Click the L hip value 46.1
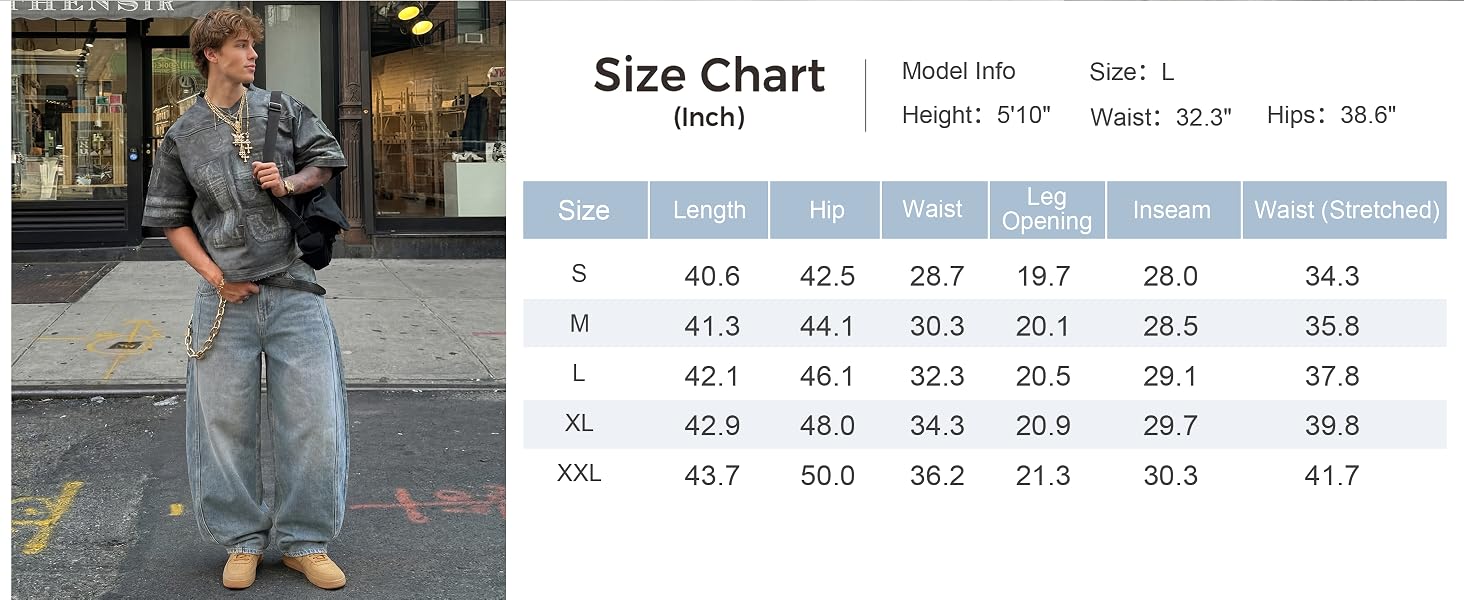This screenshot has height=600, width=1464. (827, 376)
